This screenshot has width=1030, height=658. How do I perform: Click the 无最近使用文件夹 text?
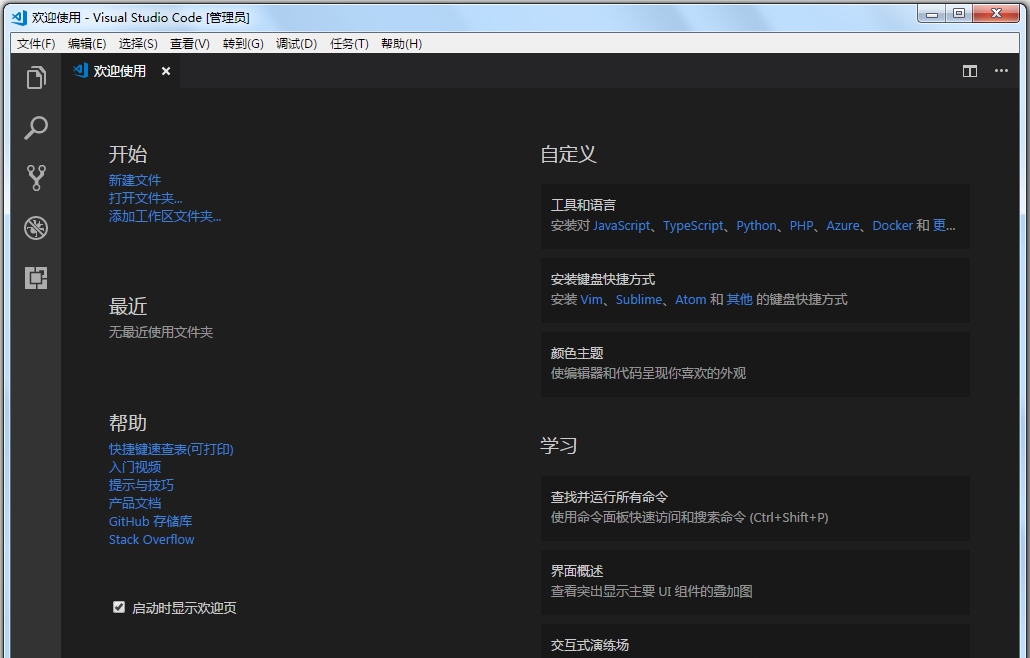[x=161, y=332]
